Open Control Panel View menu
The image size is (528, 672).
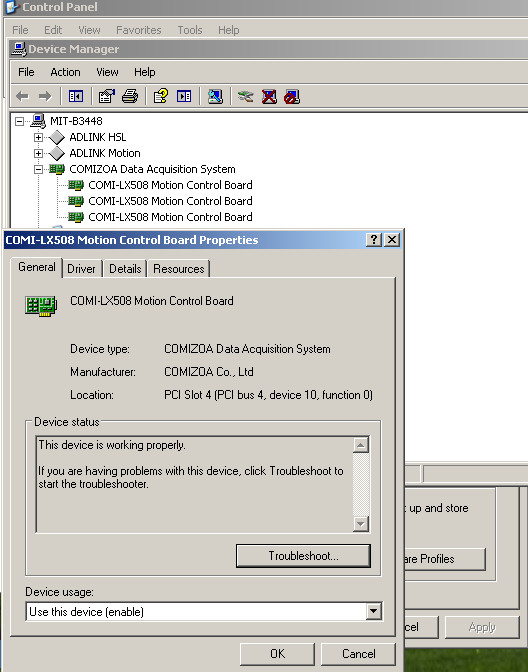[x=89, y=30]
